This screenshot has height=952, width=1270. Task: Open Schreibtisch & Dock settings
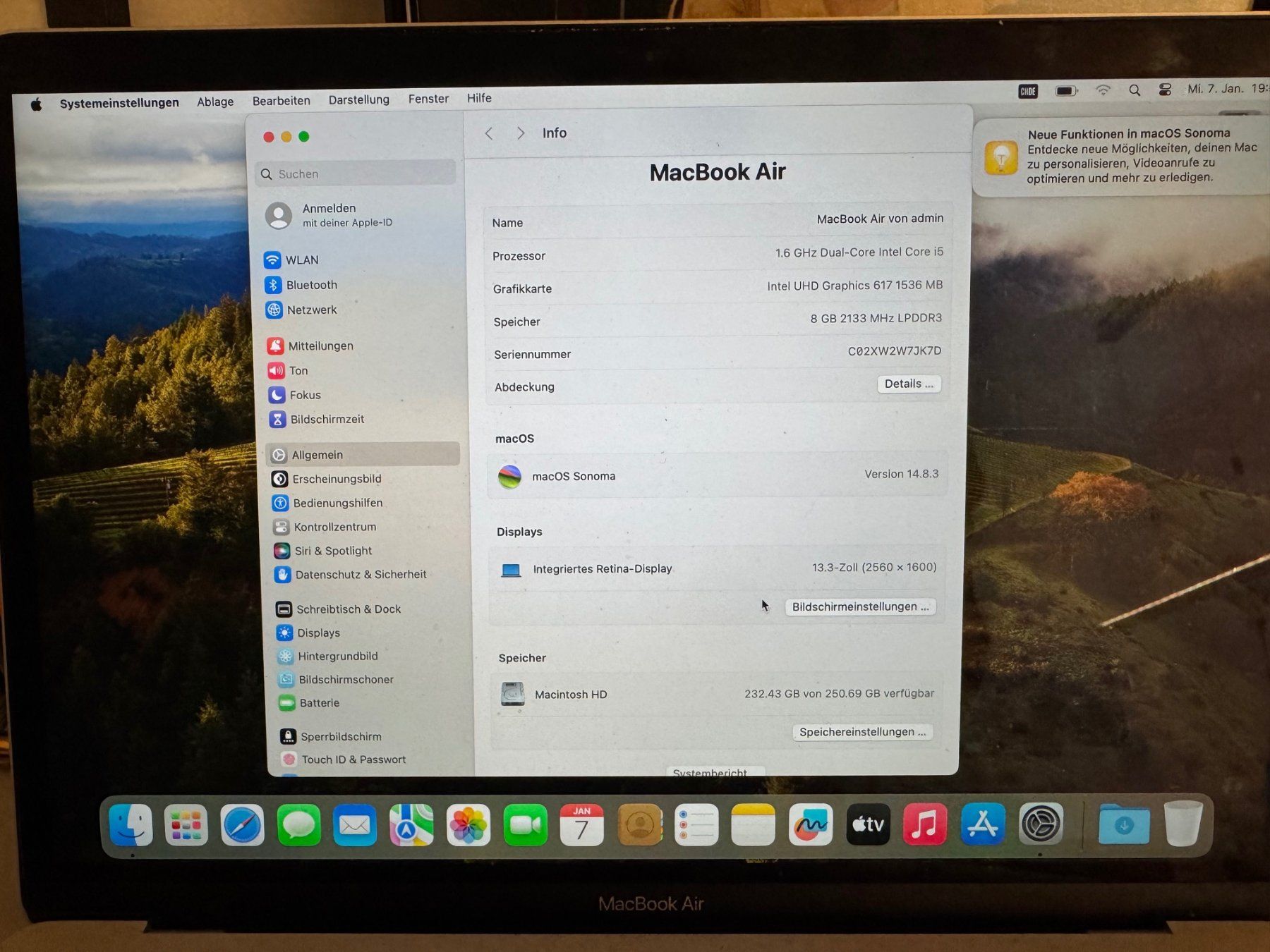coord(339,609)
